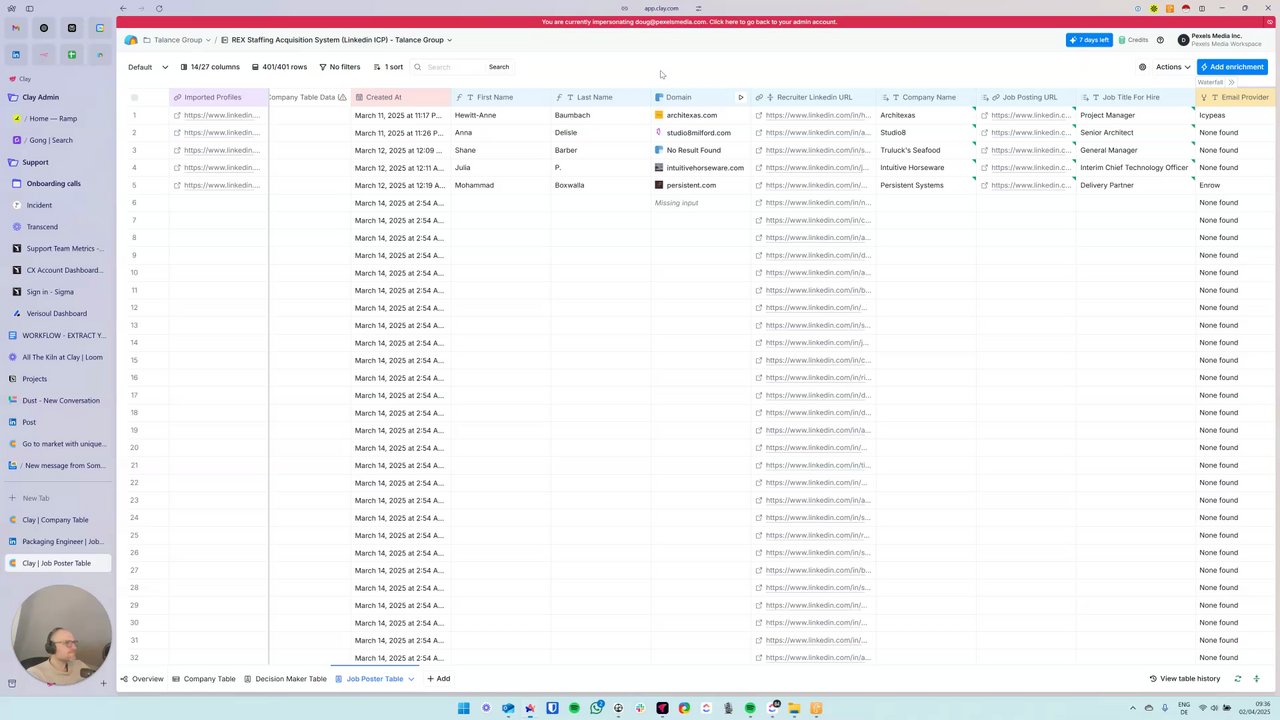
Task: Expand the Actions dropdown
Action: (x=1173, y=67)
